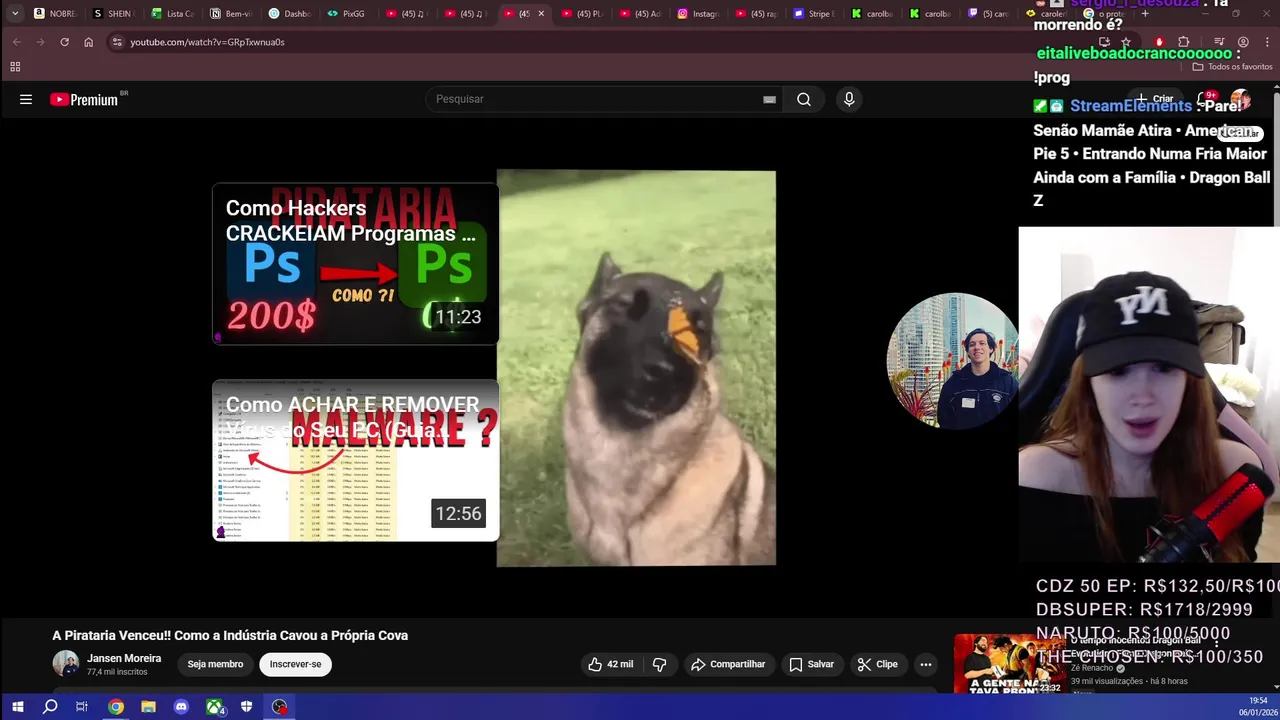This screenshot has height=720, width=1280.
Task: Open Xbox app on the taskbar
Action: coord(214,707)
